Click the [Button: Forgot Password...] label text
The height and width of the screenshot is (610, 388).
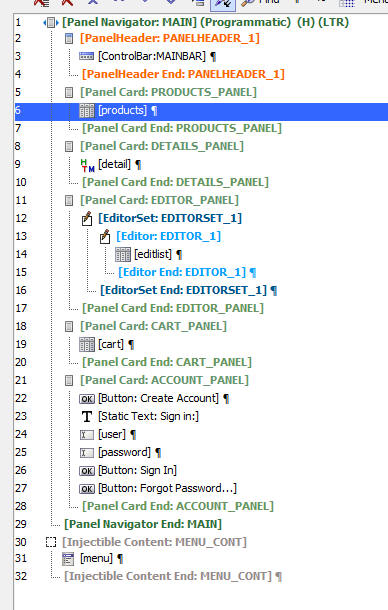click(167, 488)
